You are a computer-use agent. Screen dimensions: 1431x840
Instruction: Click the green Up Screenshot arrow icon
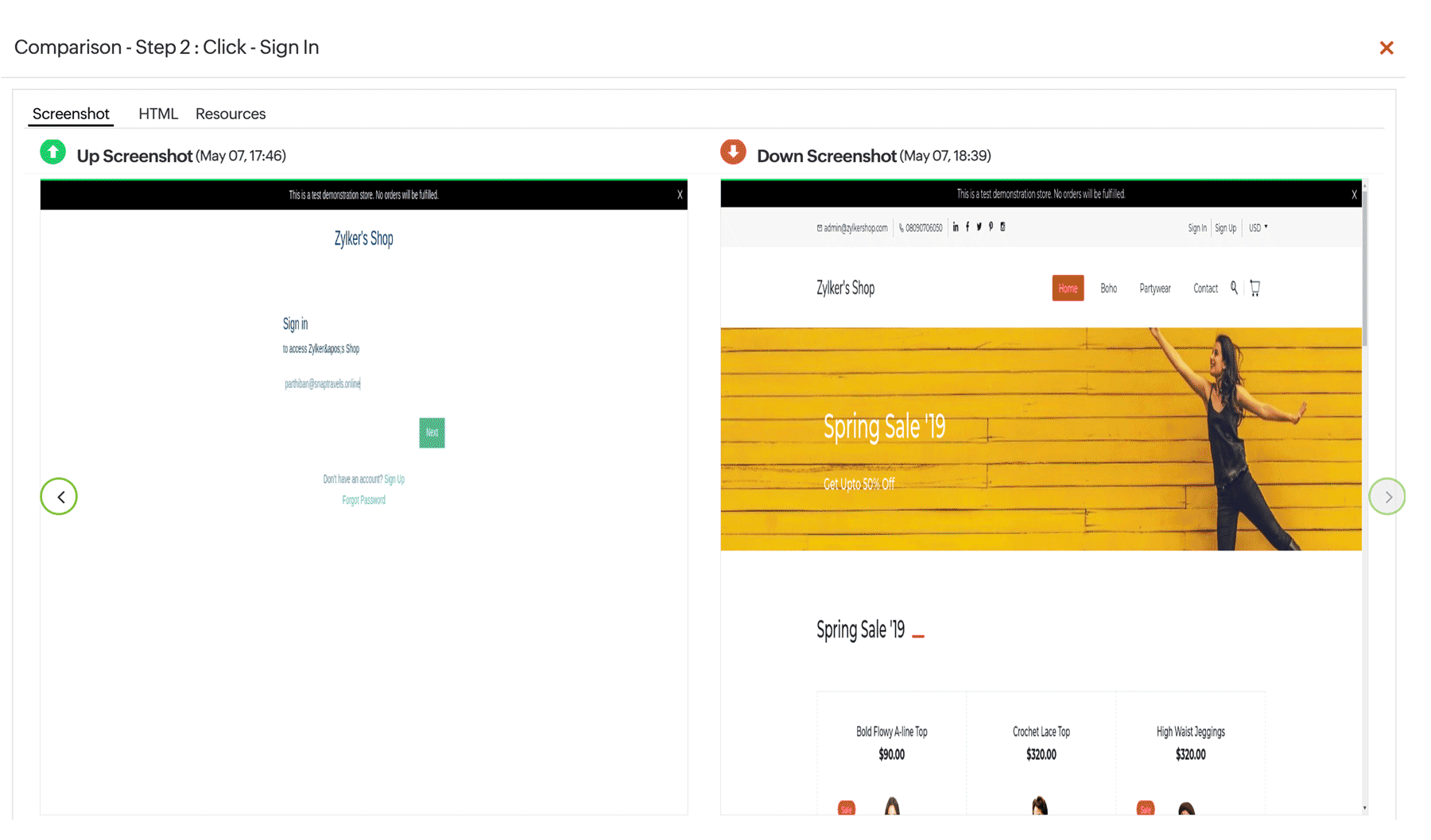53,152
